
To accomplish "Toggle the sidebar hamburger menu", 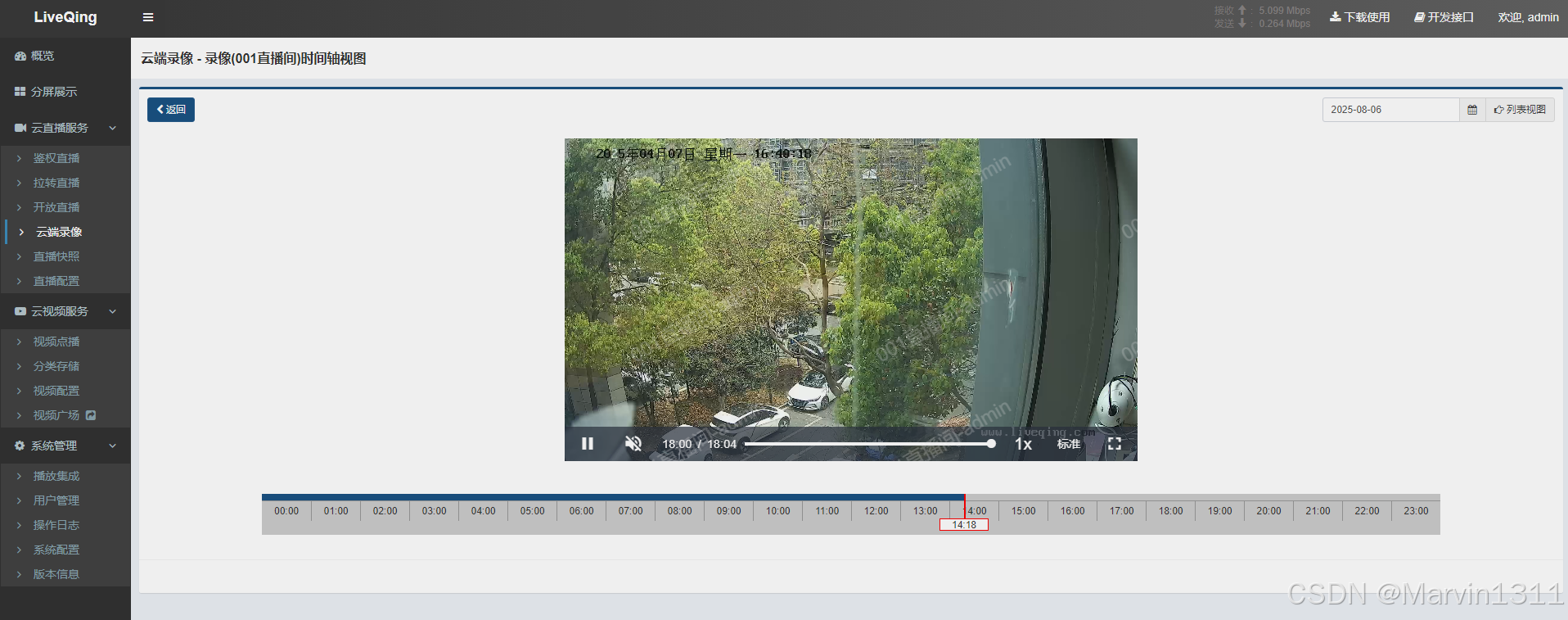I will click(x=148, y=17).
